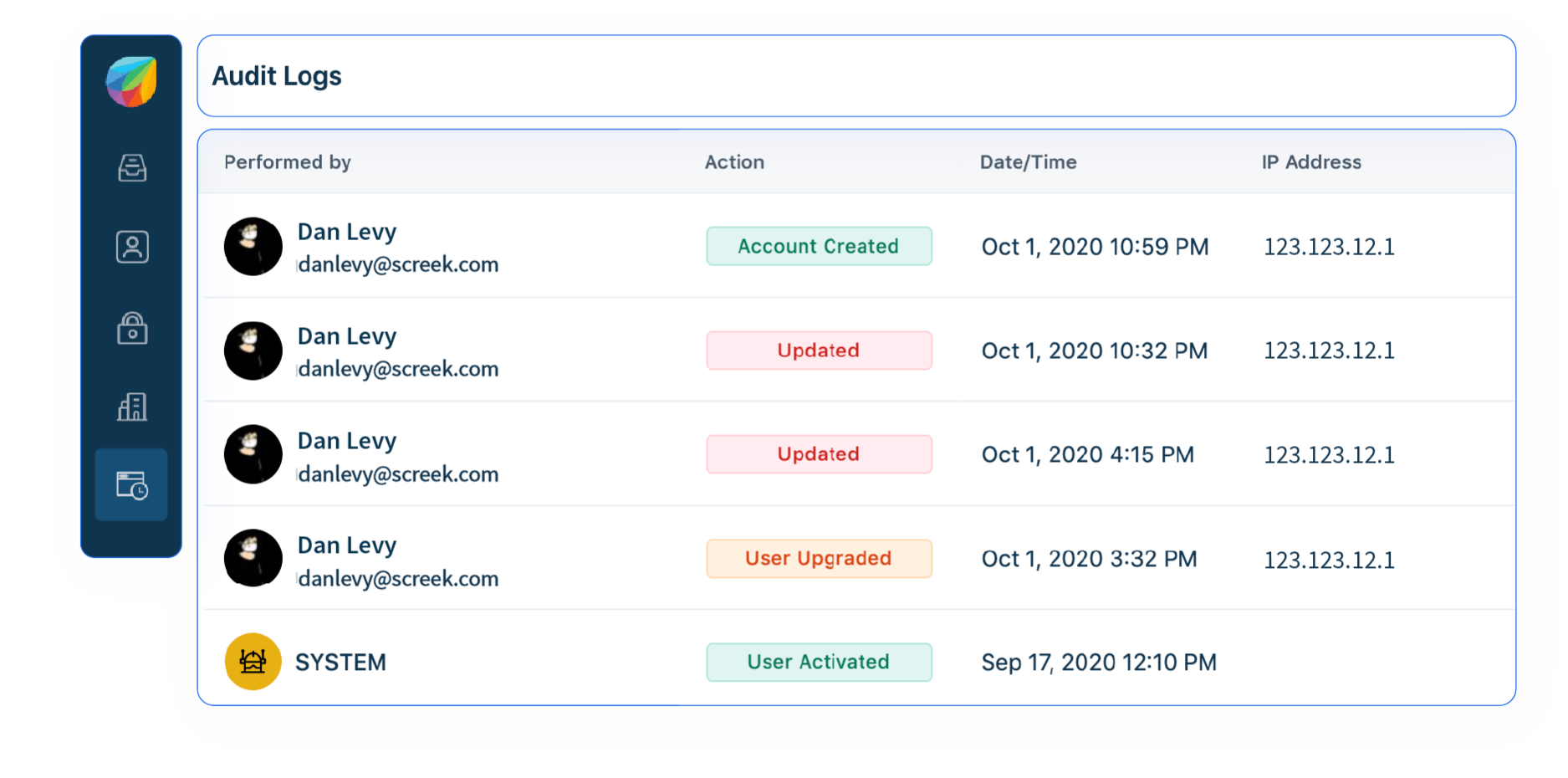
Task: Click the inbox archive icon in sidebar
Action: click(130, 167)
